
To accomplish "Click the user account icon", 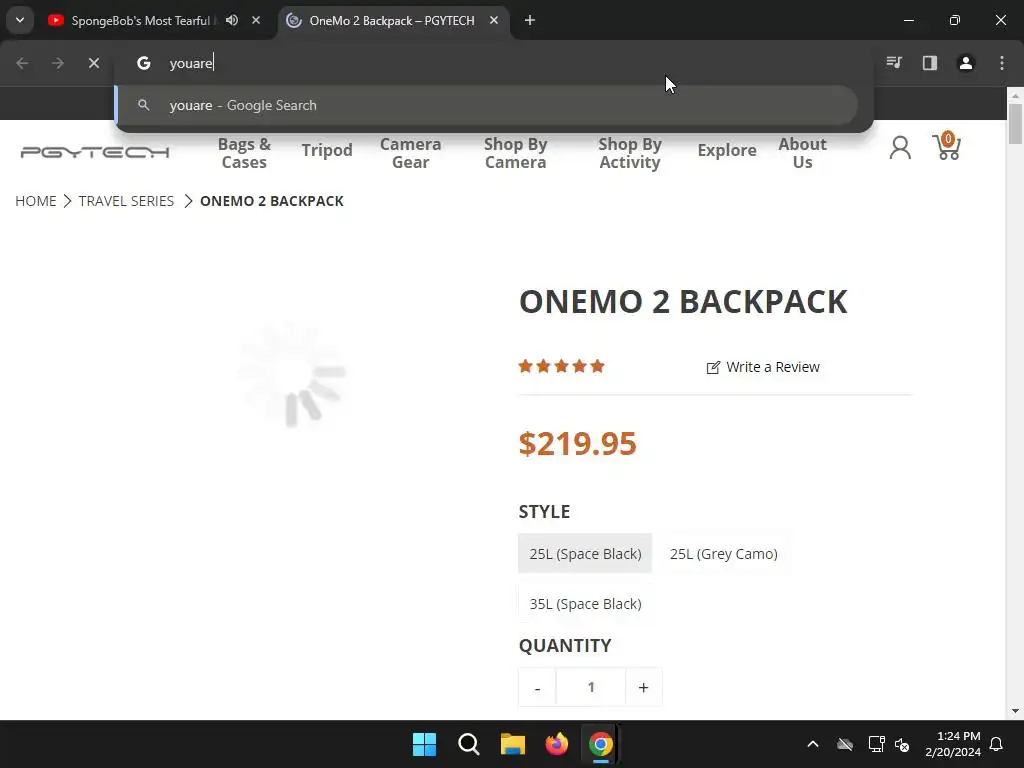I will [x=900, y=148].
